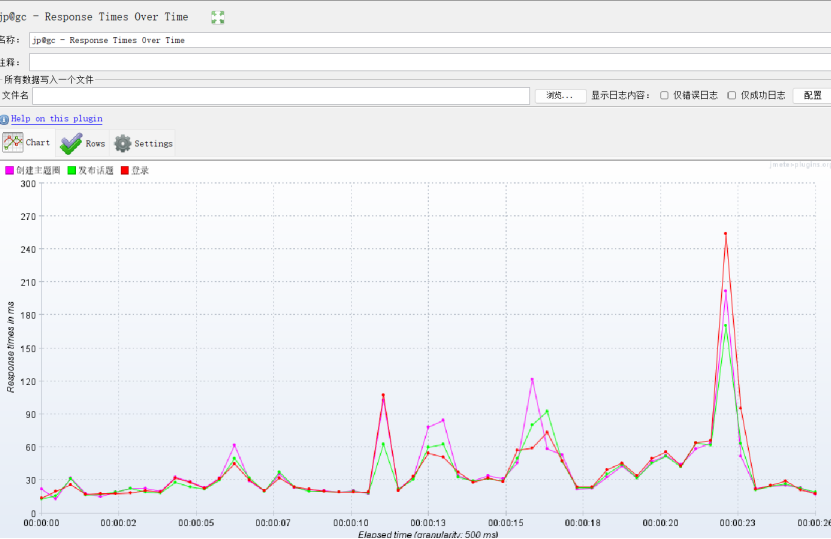Screen dimensions: 831x539
Task: Click the red 登录 legend swatch
Action: point(125,170)
